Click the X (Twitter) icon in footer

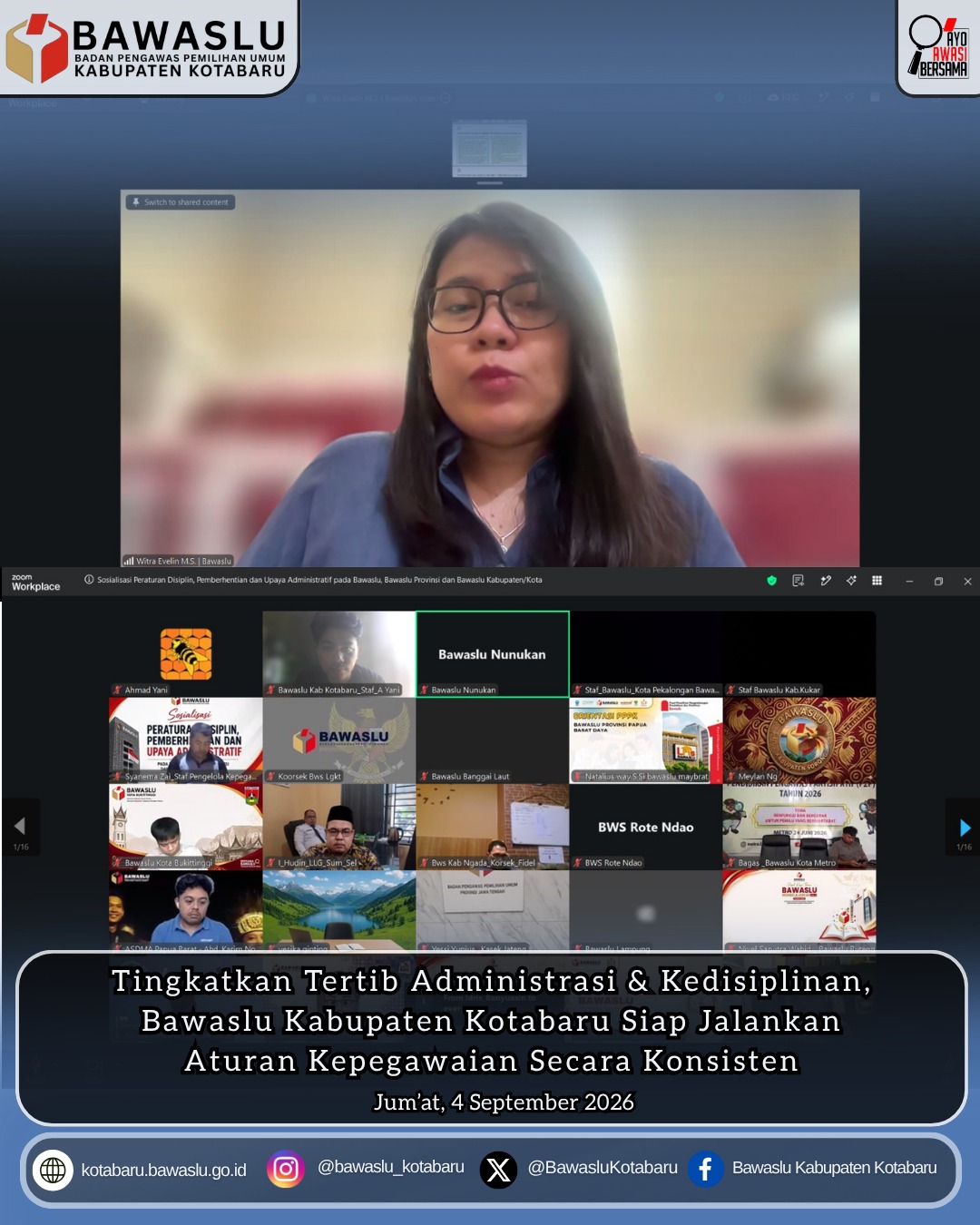(x=498, y=1169)
